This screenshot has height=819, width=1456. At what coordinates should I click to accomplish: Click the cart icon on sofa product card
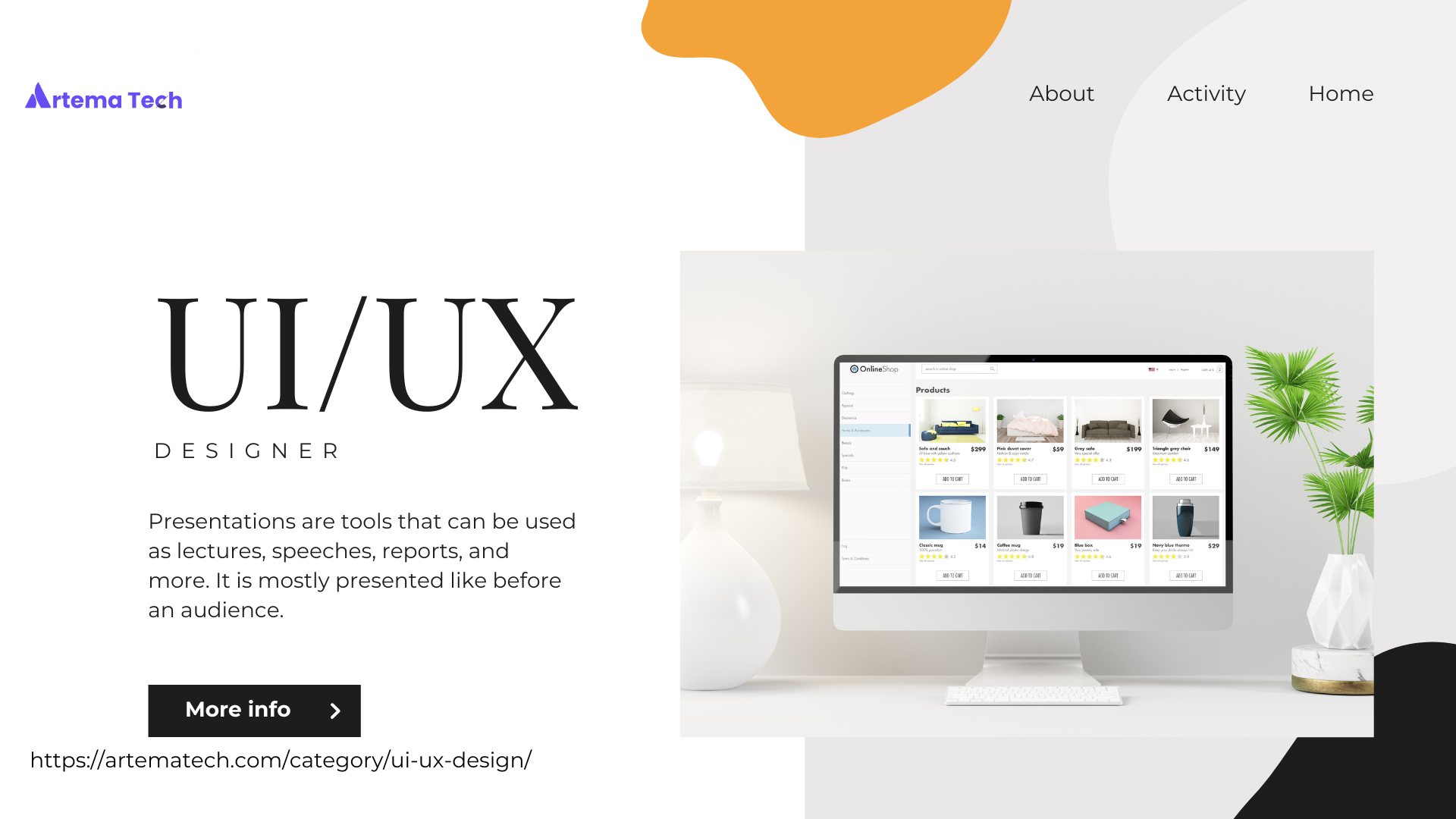952,479
